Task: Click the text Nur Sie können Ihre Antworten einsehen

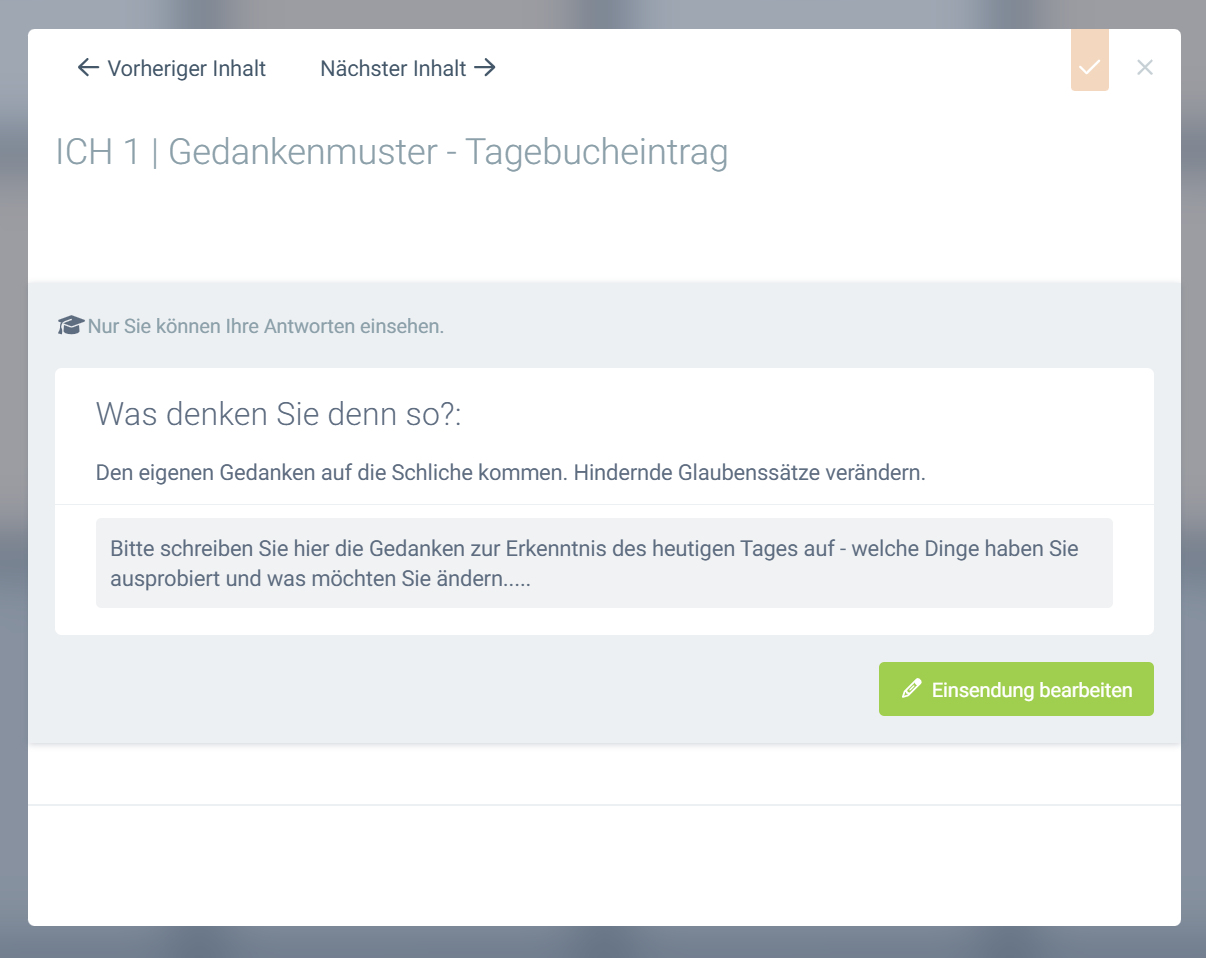Action: [265, 327]
